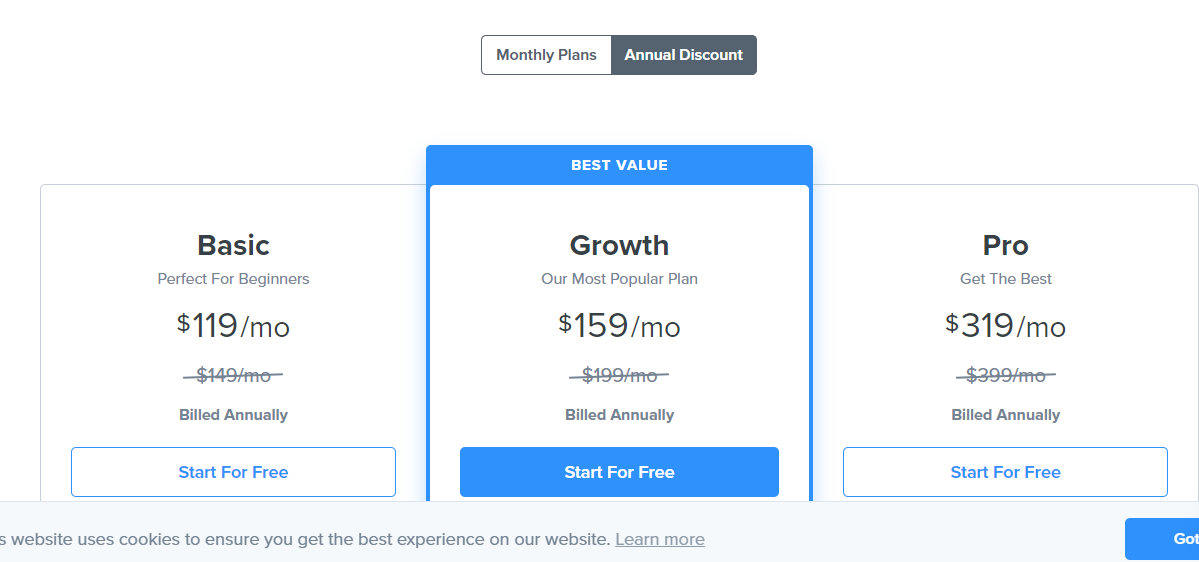Viewport: 1199px width, 562px height.
Task: Select the Growth plan heading
Action: coord(619,245)
